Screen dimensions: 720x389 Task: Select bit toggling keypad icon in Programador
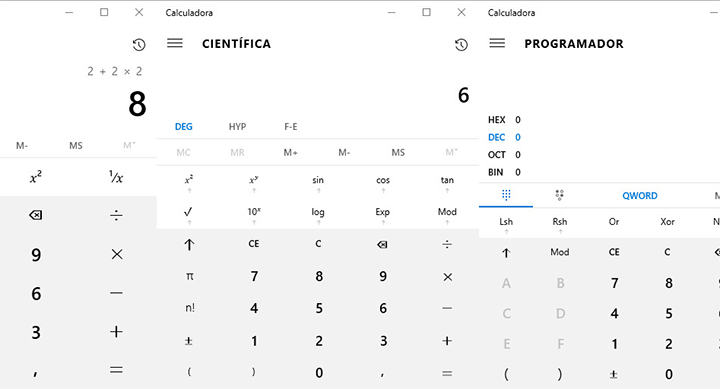(559, 195)
